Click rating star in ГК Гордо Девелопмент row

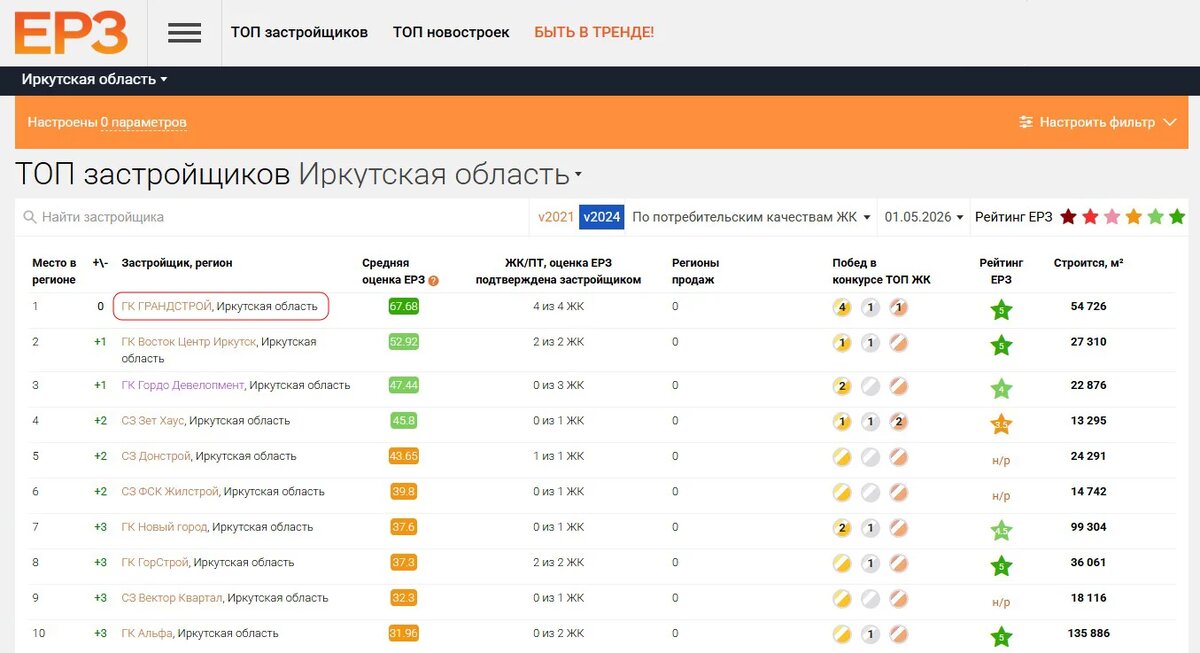pyautogui.click(x=1001, y=389)
